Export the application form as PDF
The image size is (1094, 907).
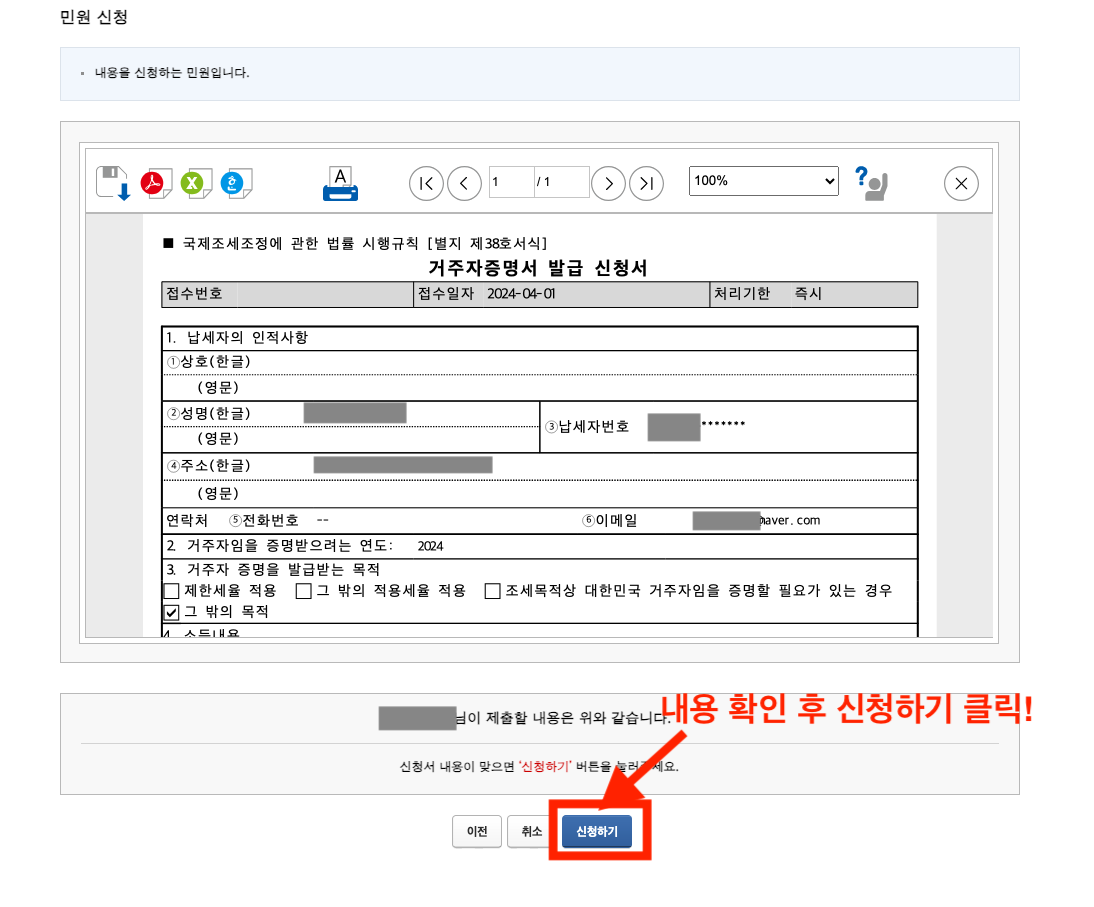pyautogui.click(x=156, y=183)
